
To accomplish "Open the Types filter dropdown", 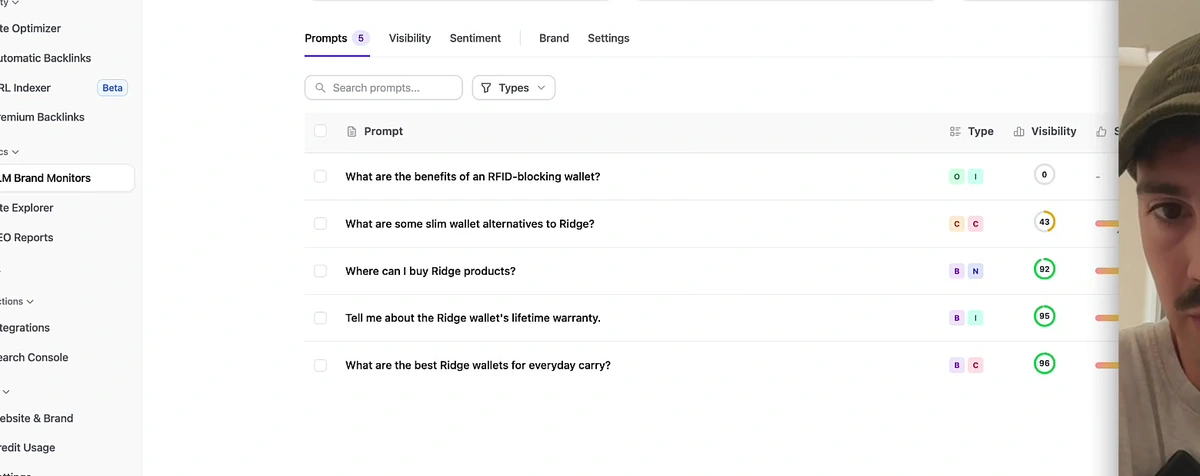I will point(513,88).
